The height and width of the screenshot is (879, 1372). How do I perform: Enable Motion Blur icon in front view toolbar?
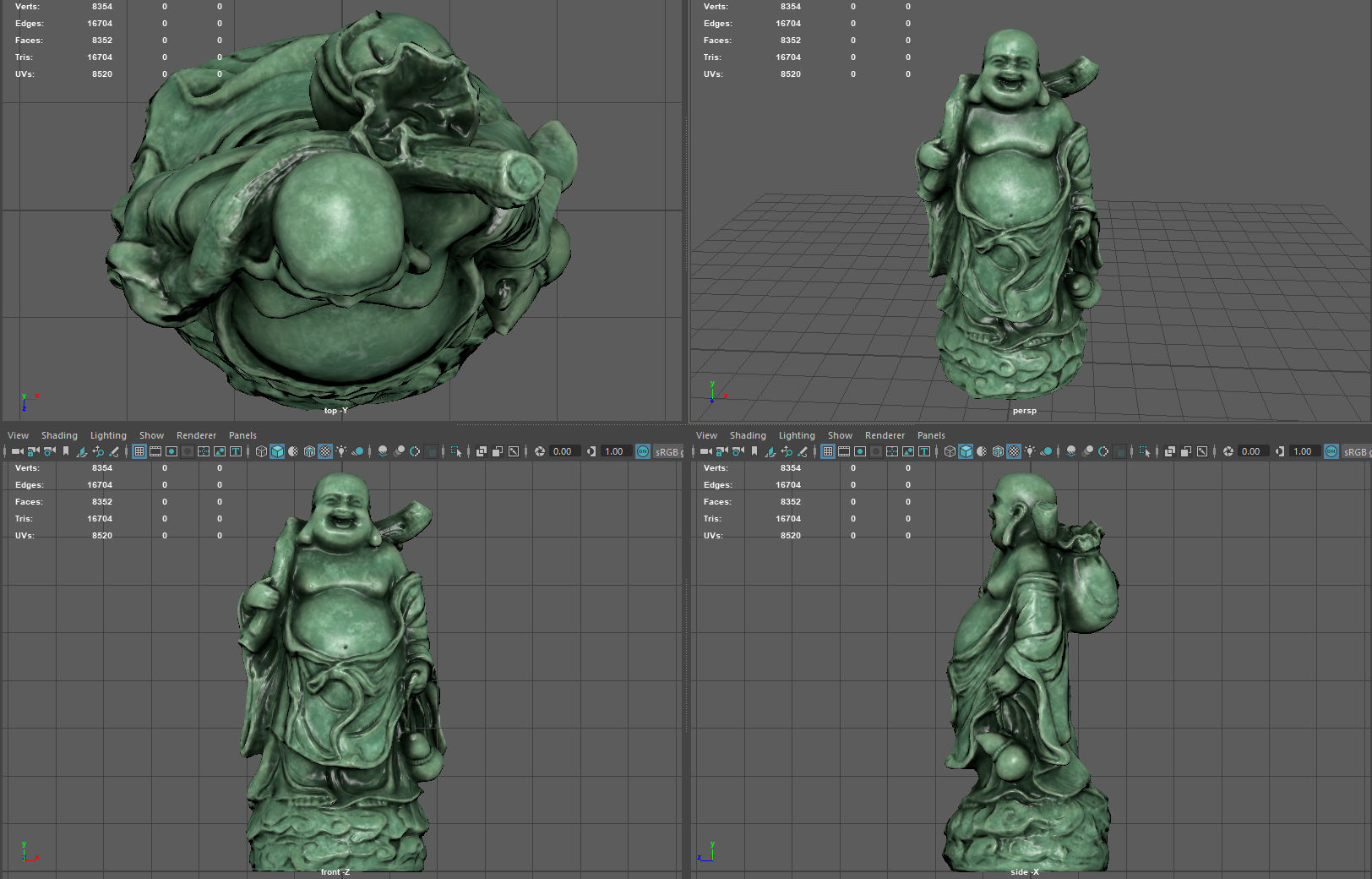pyautogui.click(x=400, y=451)
